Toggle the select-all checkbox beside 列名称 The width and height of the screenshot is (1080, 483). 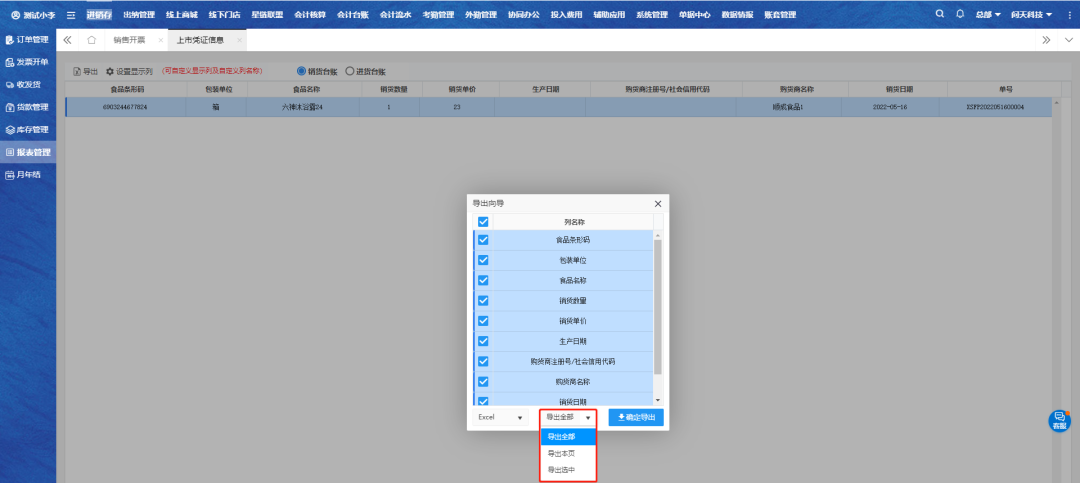(x=483, y=222)
